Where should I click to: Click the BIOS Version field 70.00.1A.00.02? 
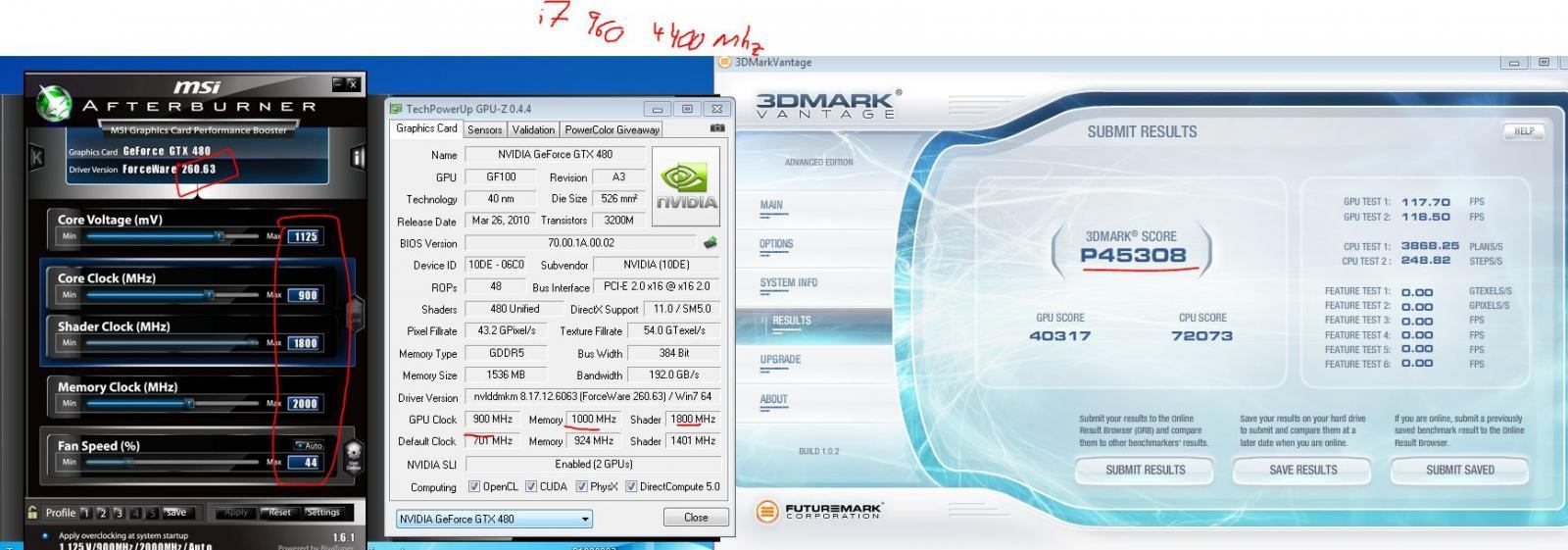581,243
